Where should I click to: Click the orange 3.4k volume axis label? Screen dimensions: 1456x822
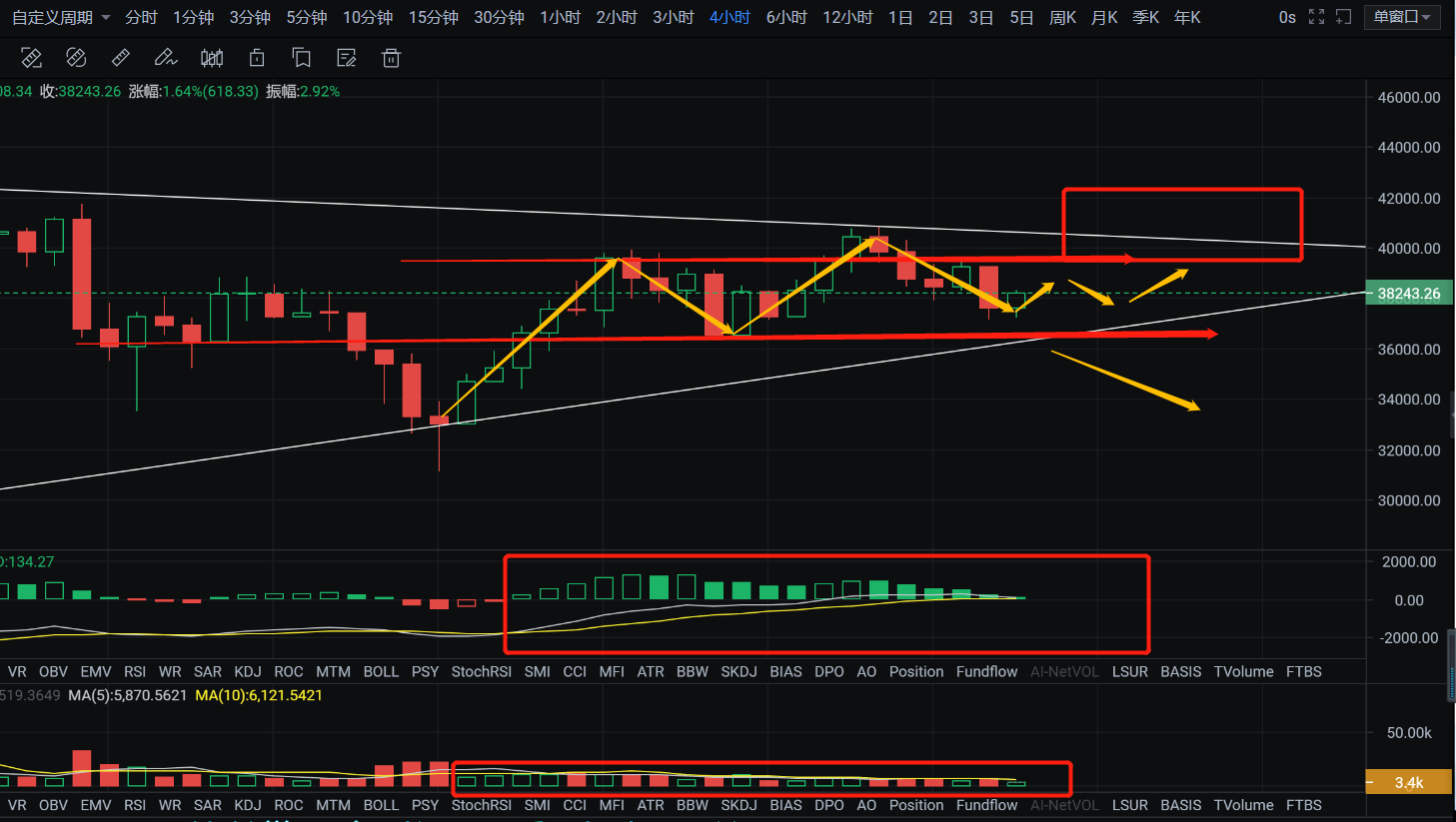point(1409,782)
